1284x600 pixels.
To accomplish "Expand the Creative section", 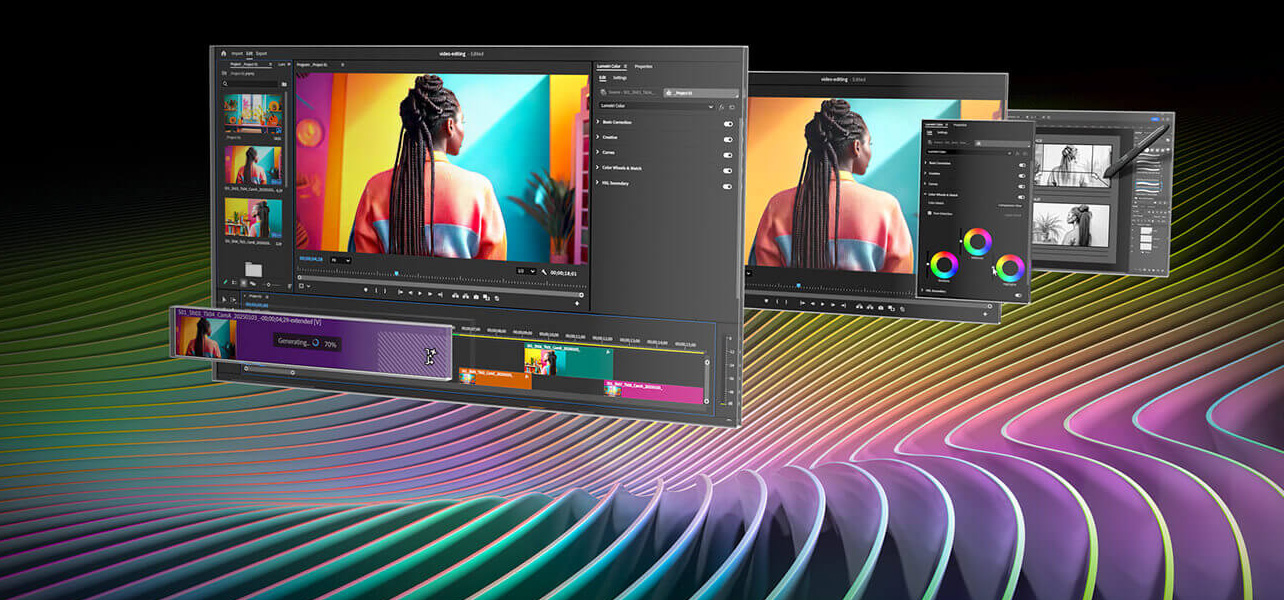I will tap(598, 137).
